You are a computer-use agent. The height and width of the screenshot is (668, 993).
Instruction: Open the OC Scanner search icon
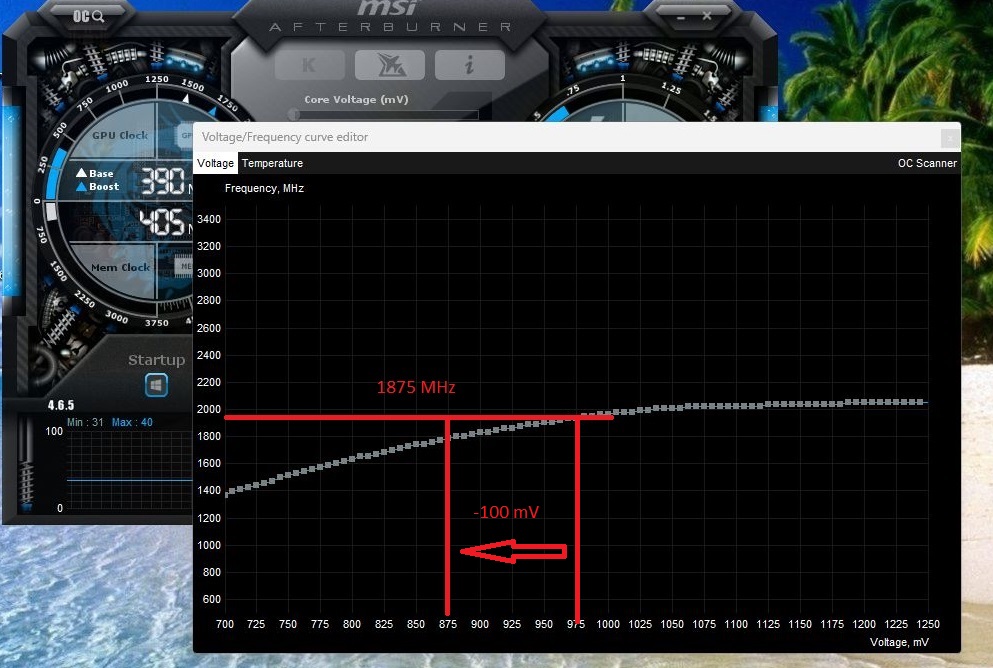(x=88, y=16)
